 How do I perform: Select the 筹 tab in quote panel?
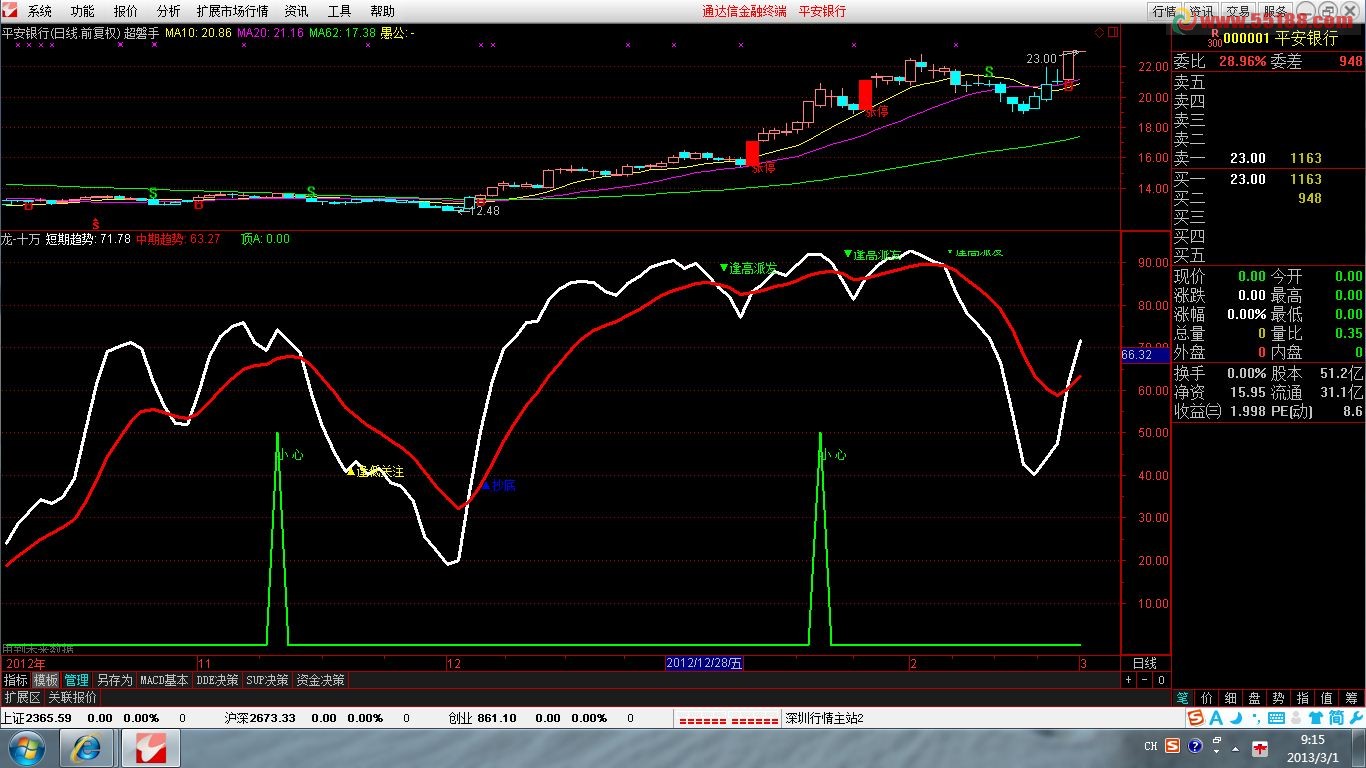(x=1352, y=698)
